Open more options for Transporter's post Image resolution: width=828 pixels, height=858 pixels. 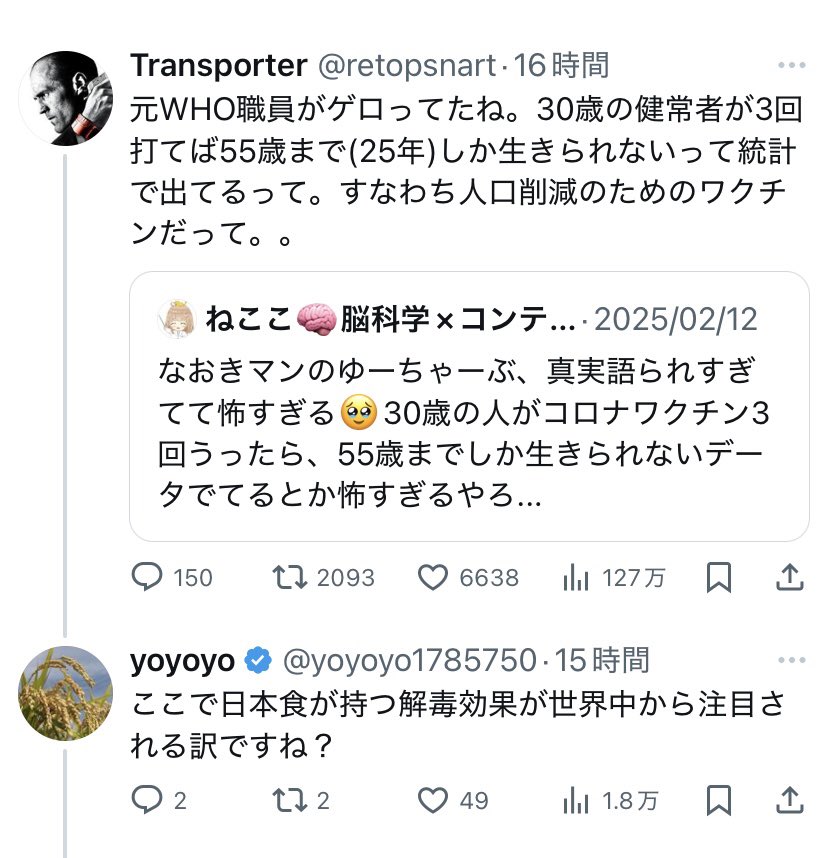click(x=791, y=66)
